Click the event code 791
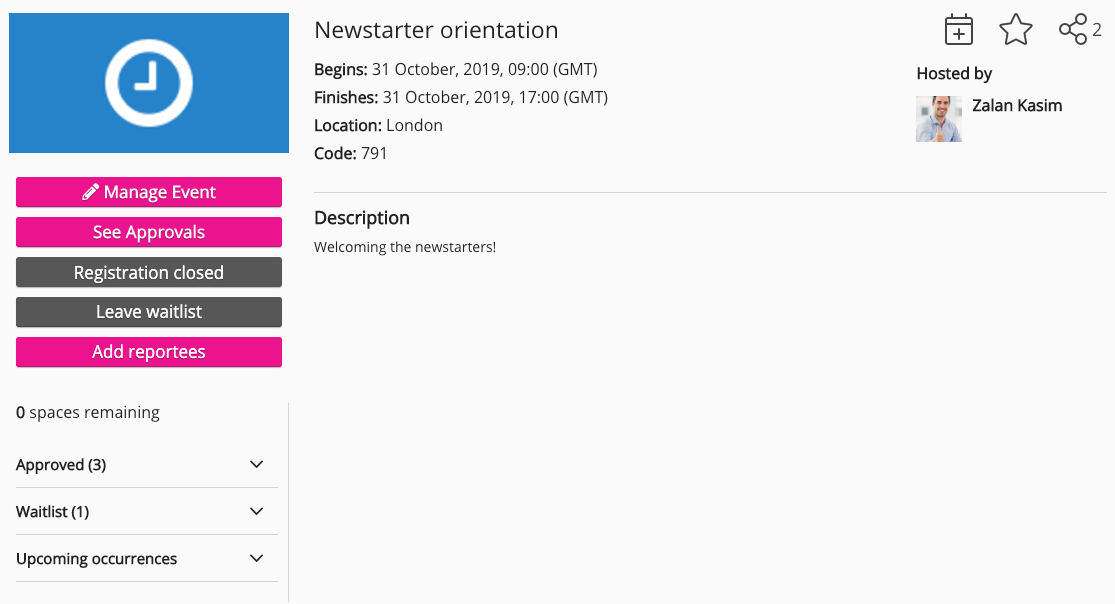Image resolution: width=1115 pixels, height=604 pixels. pyautogui.click(x=374, y=154)
